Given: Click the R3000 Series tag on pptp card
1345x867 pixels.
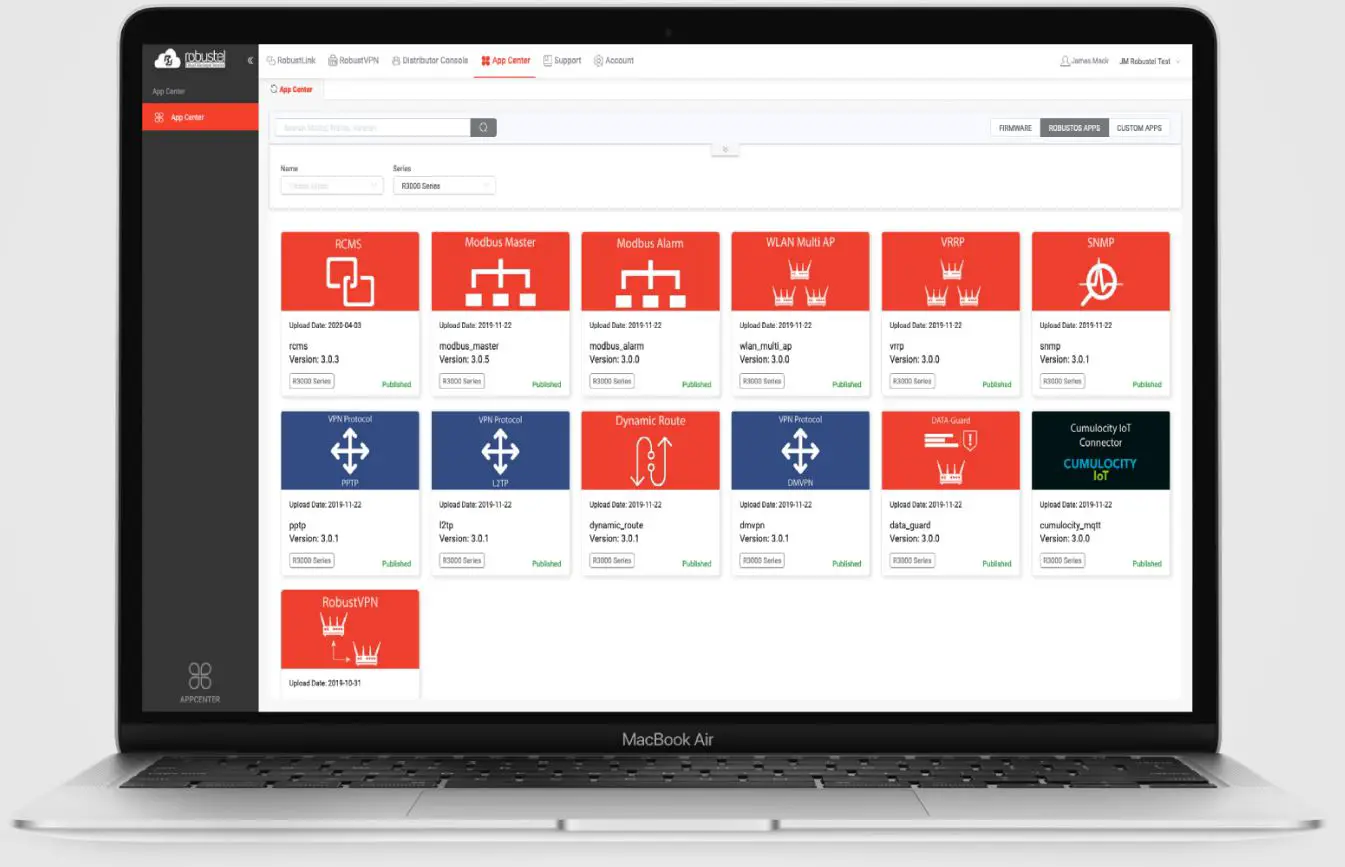Looking at the screenshot, I should (x=311, y=560).
